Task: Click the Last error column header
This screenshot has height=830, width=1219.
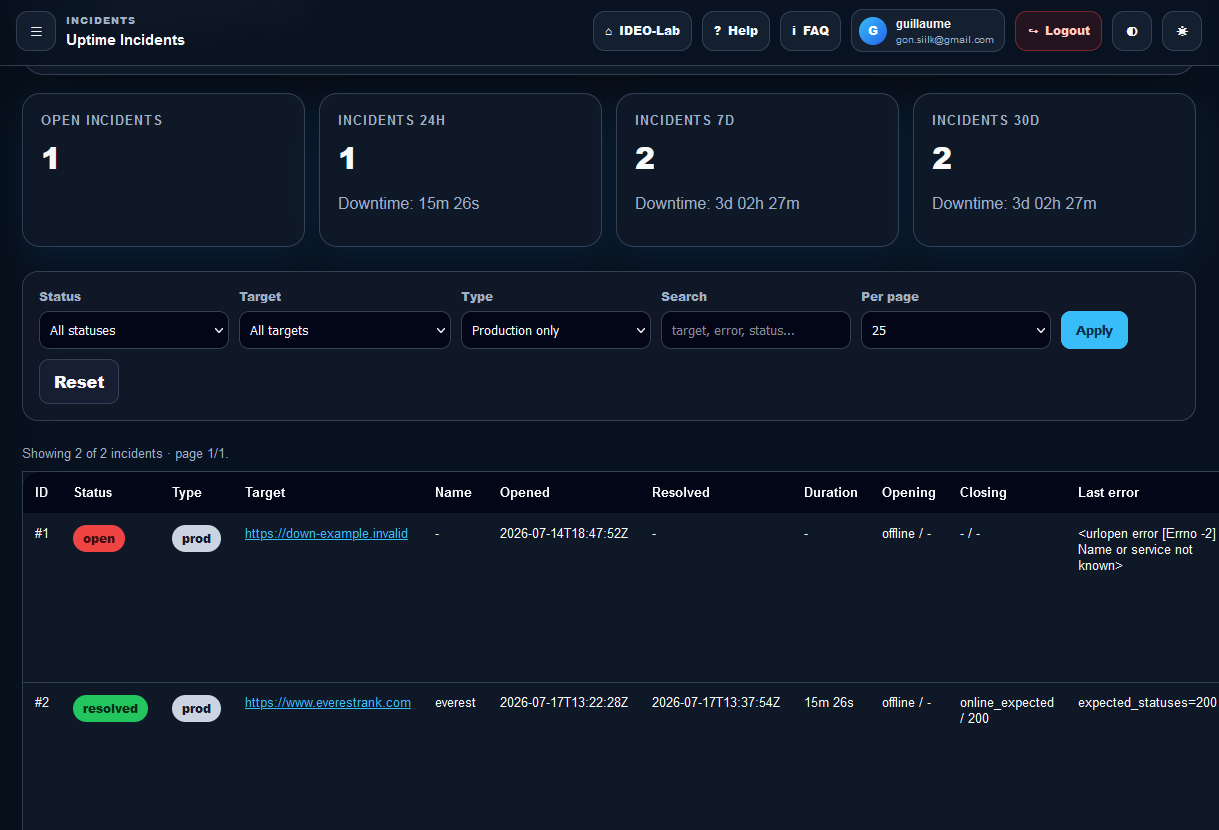Action: 1108,492
